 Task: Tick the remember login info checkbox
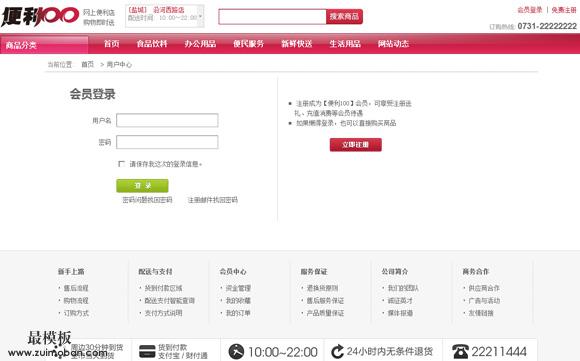tap(121, 163)
